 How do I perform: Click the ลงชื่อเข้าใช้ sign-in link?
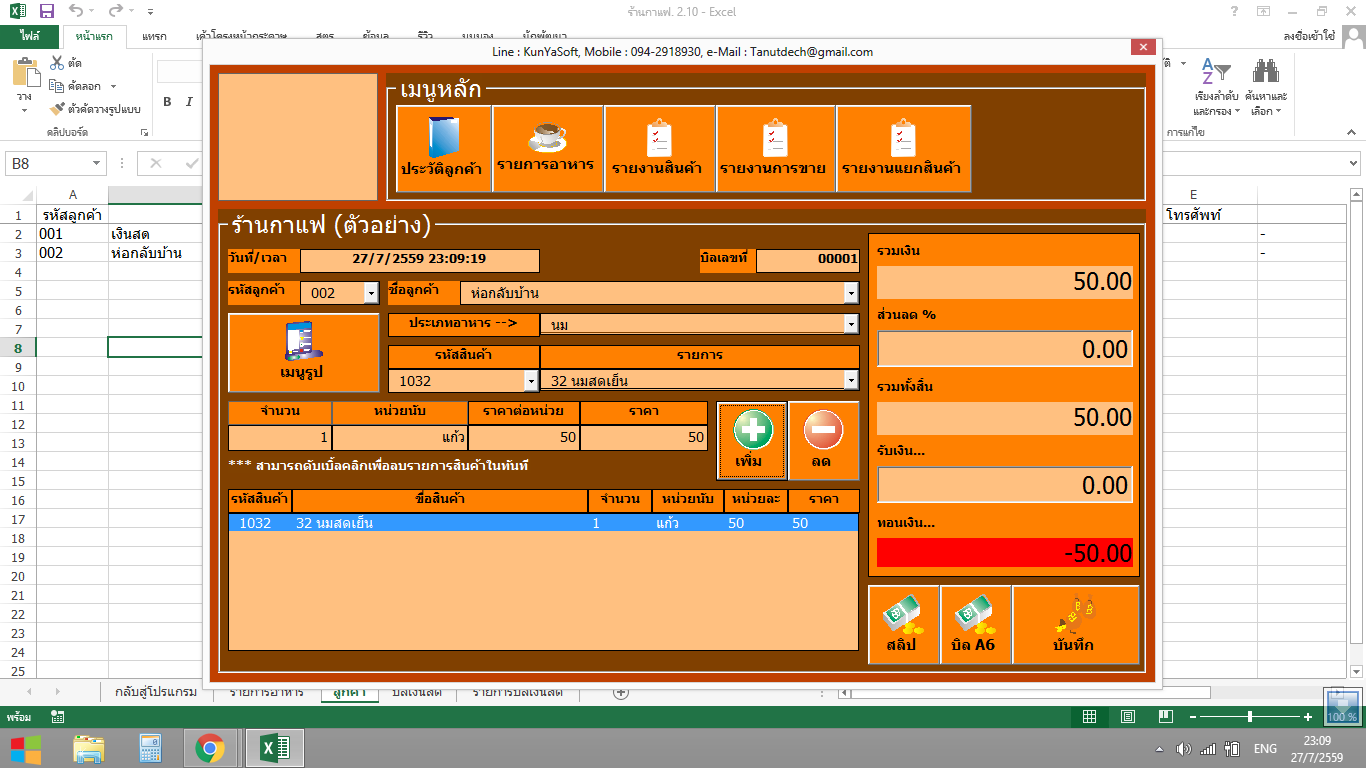tap(1310, 36)
